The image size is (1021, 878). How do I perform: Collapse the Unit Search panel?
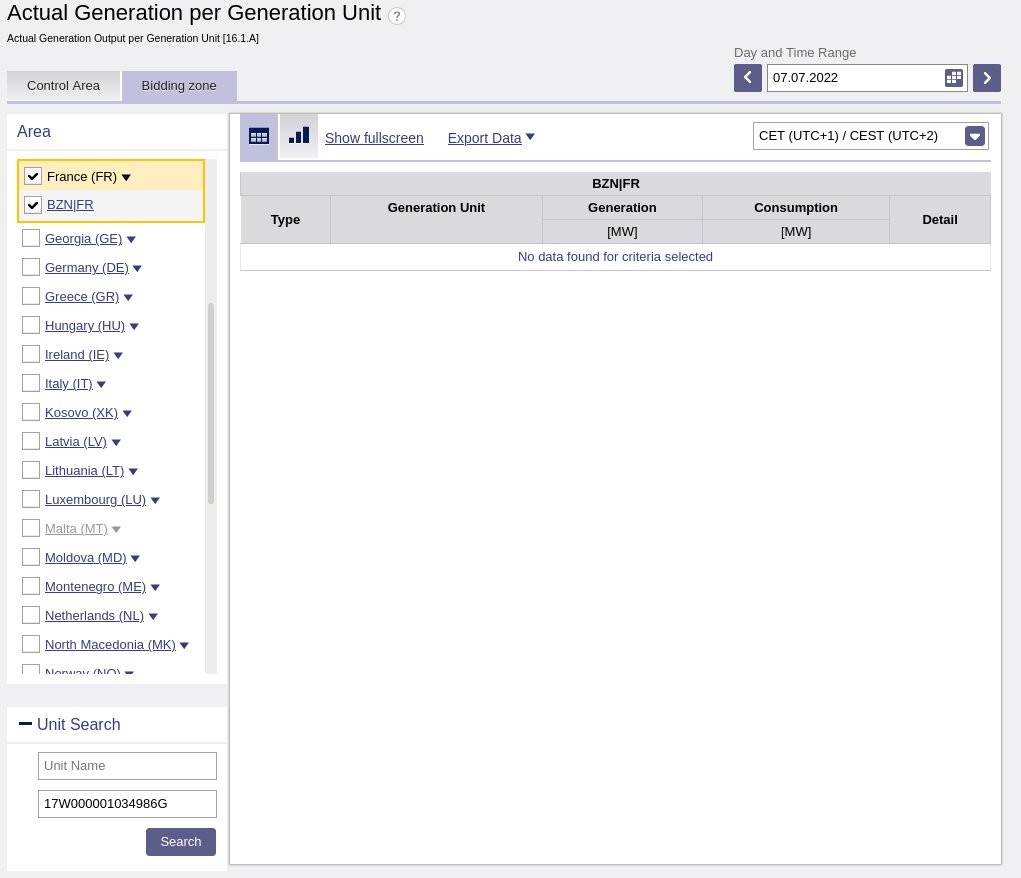click(x=25, y=724)
